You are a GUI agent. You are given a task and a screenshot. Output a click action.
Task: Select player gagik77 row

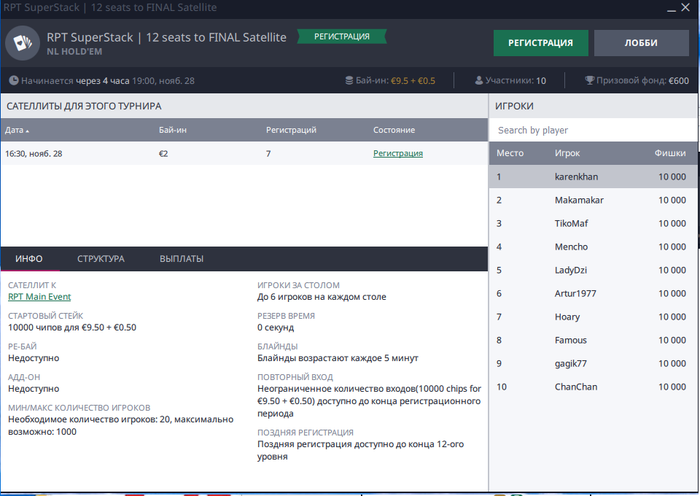pyautogui.click(x=593, y=363)
